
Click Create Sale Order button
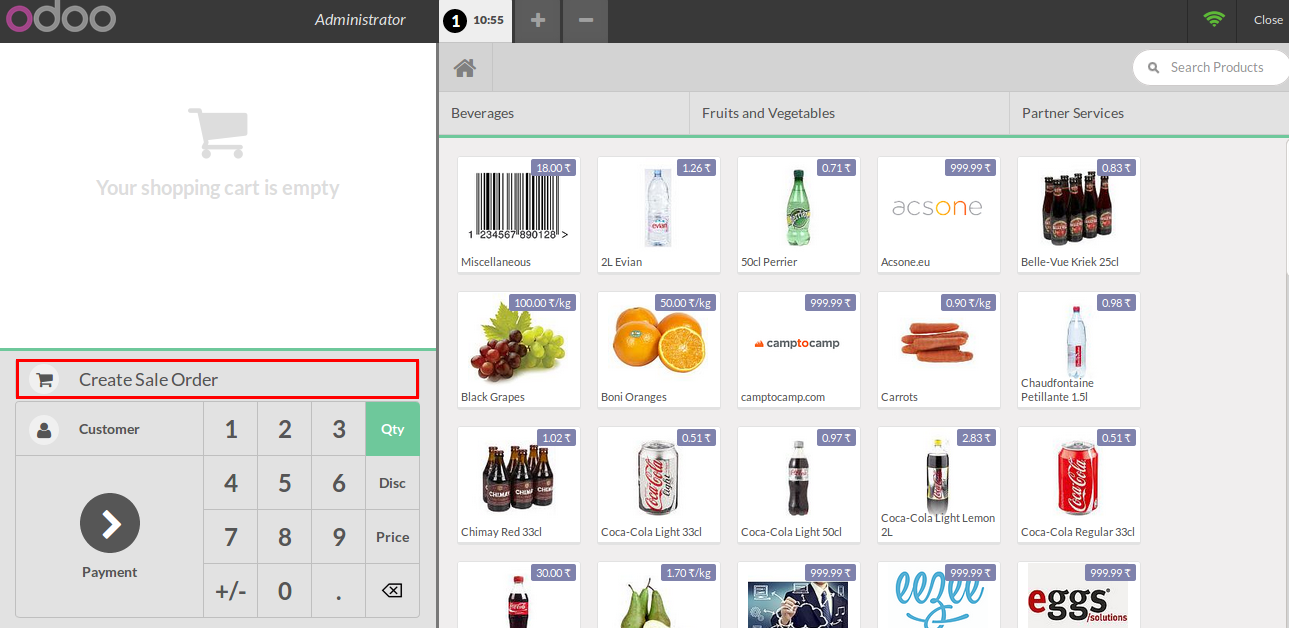217,379
